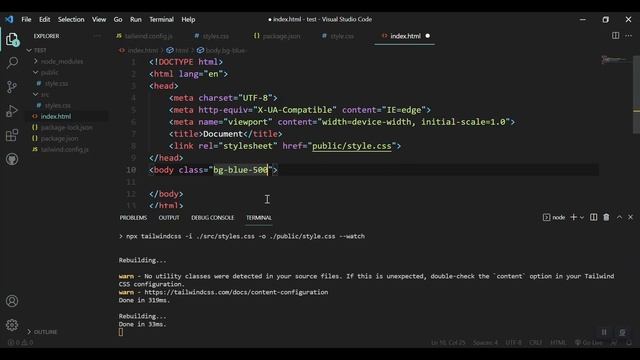Click the html breadcrumb item
This screenshot has height=360, width=640.
click(178, 50)
